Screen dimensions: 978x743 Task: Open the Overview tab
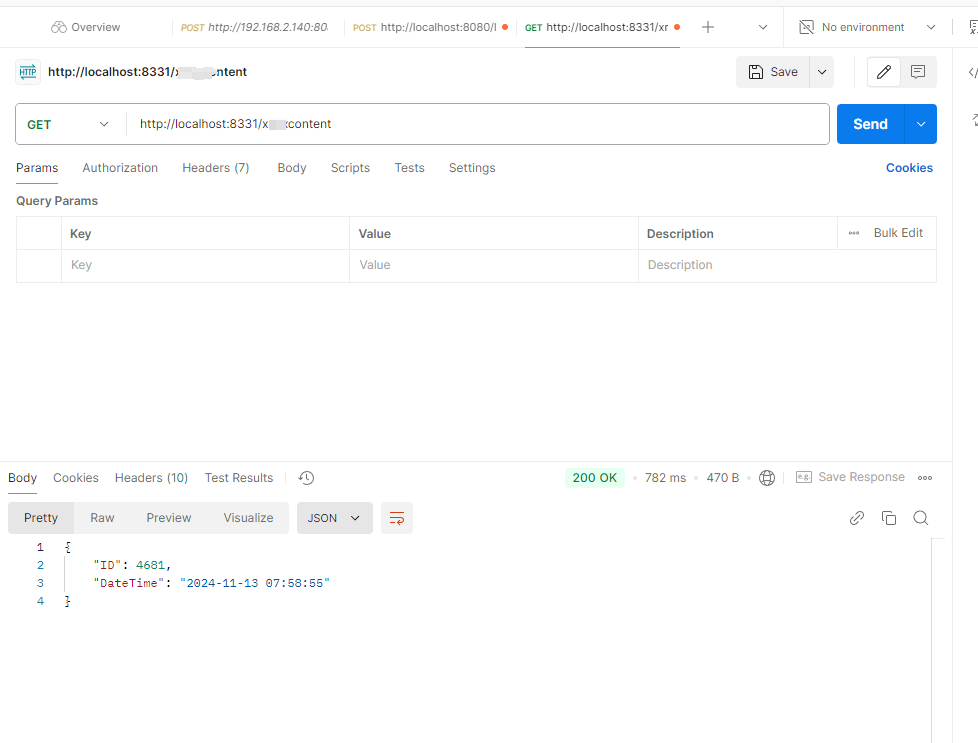tap(85, 27)
